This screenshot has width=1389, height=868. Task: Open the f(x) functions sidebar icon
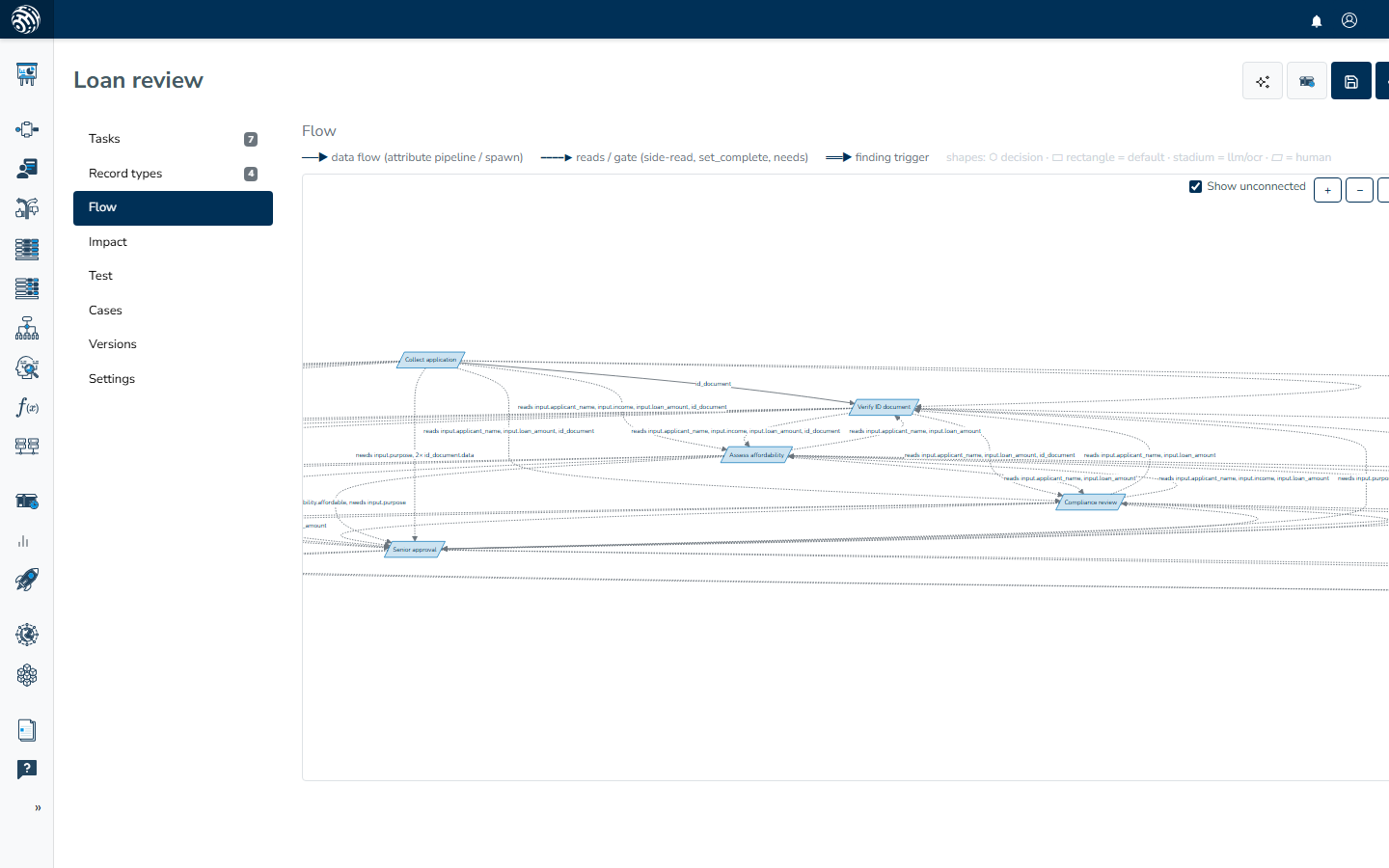(x=27, y=407)
